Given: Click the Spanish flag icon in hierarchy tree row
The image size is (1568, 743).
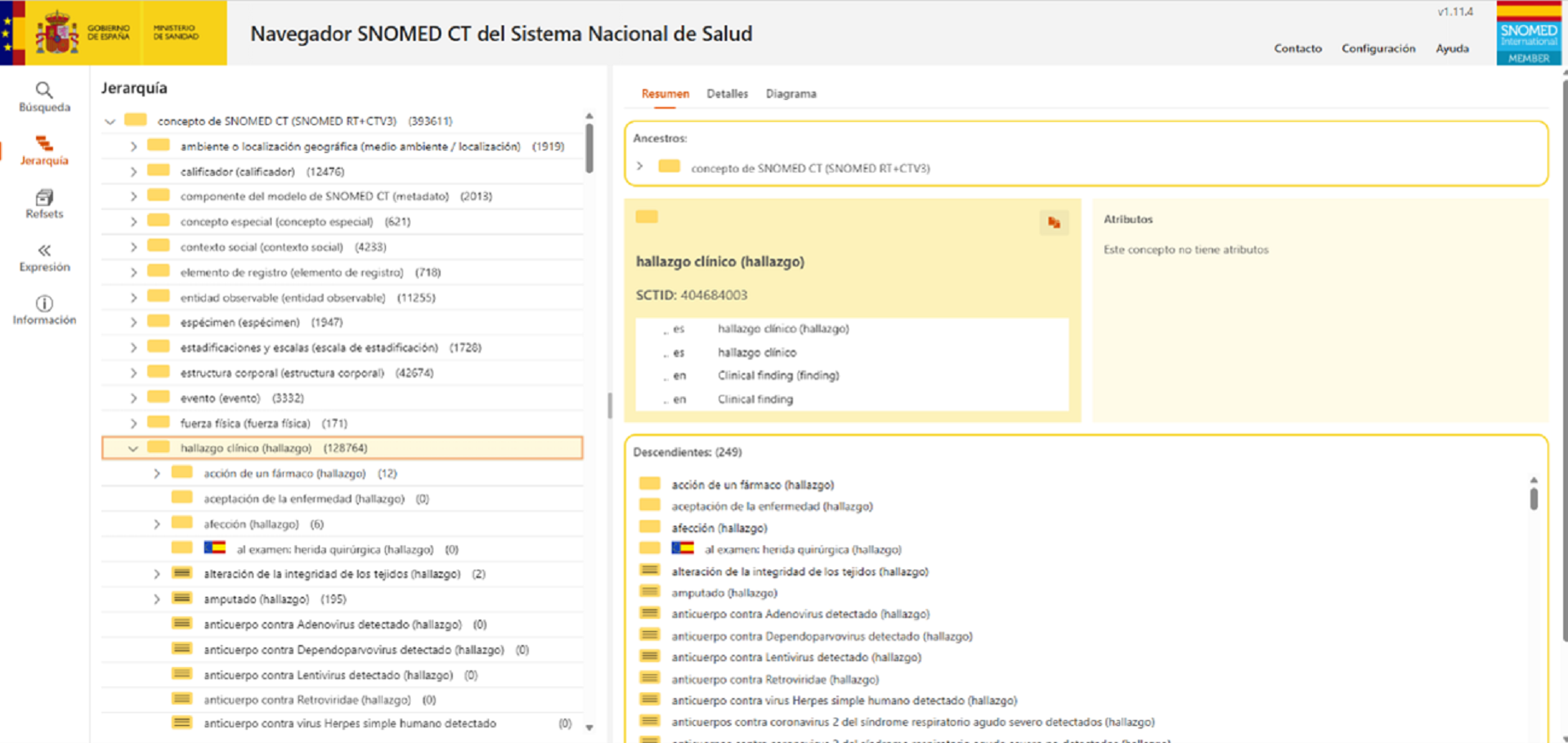Looking at the screenshot, I should (215, 548).
